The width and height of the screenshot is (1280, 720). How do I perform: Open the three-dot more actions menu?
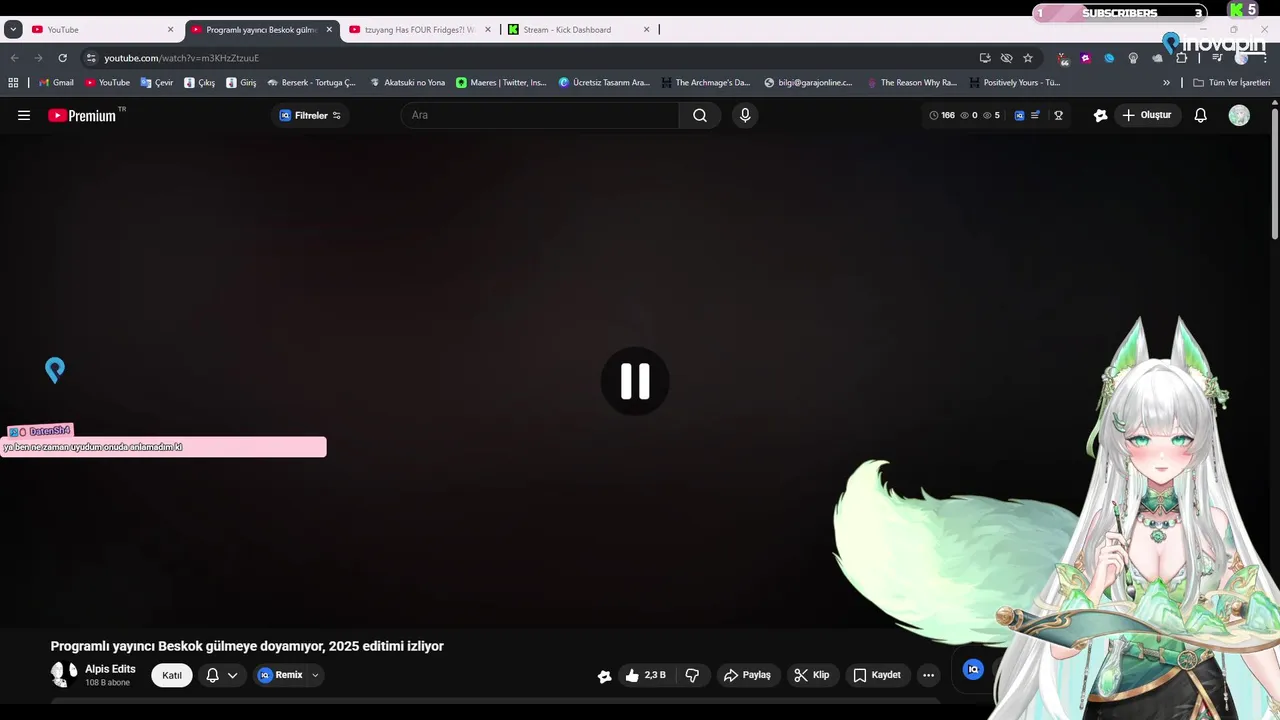tap(928, 675)
